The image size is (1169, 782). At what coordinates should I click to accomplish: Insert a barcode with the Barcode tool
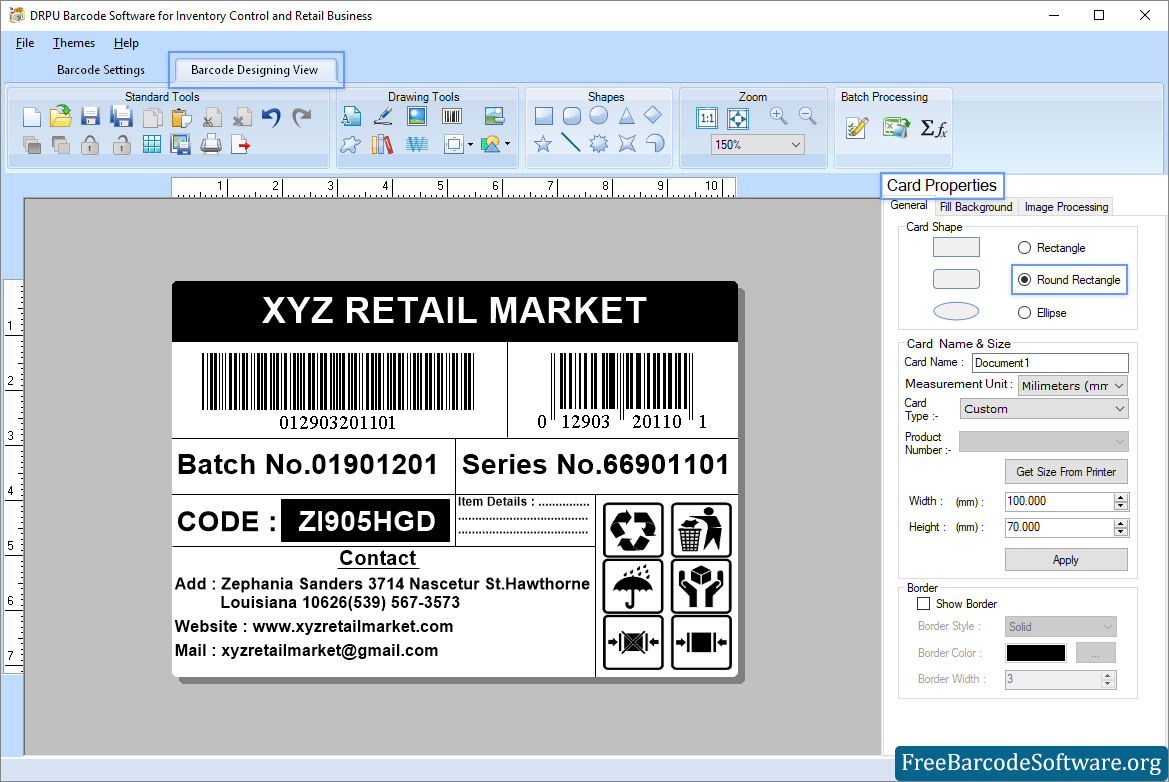pyautogui.click(x=452, y=116)
